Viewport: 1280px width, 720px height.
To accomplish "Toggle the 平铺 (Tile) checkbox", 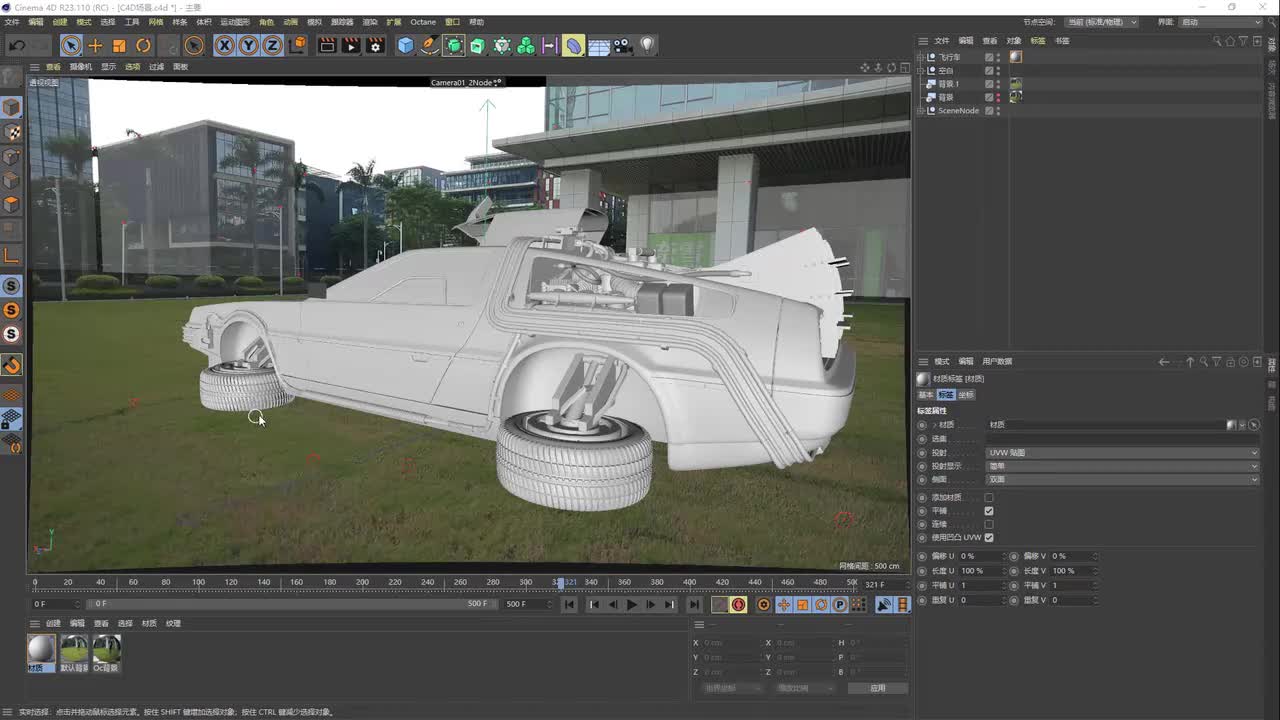I will click(x=989, y=511).
